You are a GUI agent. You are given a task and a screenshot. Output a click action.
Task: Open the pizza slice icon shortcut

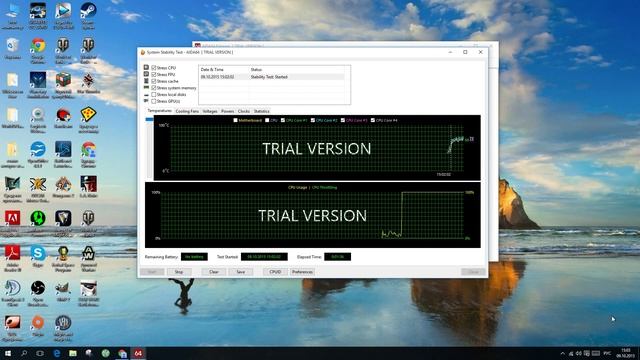click(88, 120)
